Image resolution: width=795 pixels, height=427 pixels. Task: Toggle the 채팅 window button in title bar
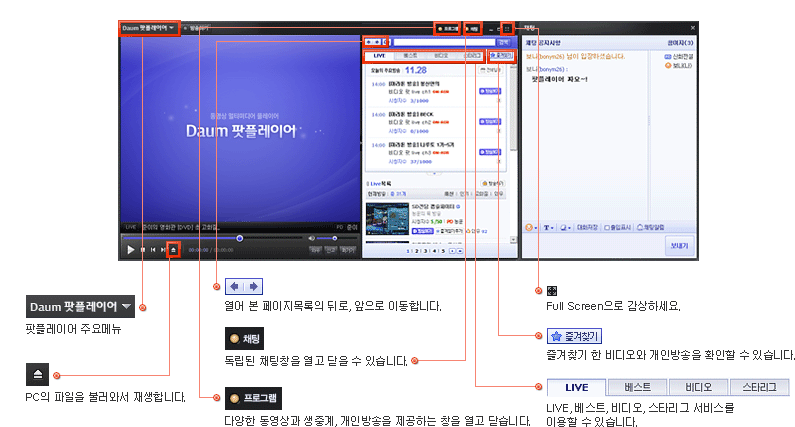tap(473, 28)
